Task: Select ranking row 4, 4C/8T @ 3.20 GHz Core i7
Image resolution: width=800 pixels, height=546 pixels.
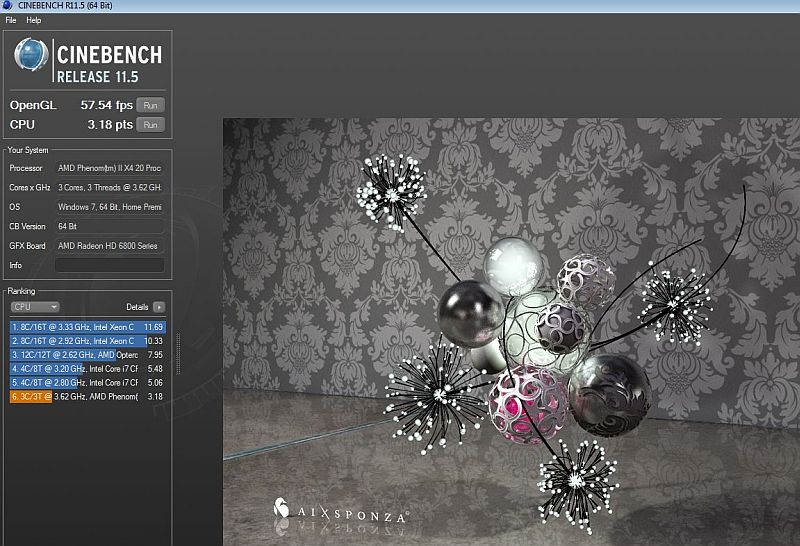Action: coord(87,368)
